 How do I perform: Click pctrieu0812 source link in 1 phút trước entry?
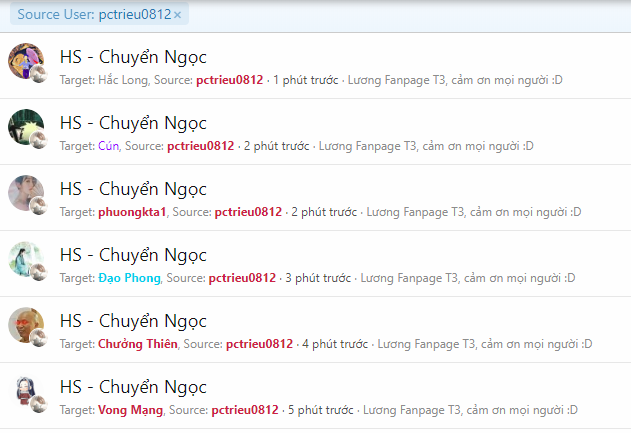click(229, 80)
